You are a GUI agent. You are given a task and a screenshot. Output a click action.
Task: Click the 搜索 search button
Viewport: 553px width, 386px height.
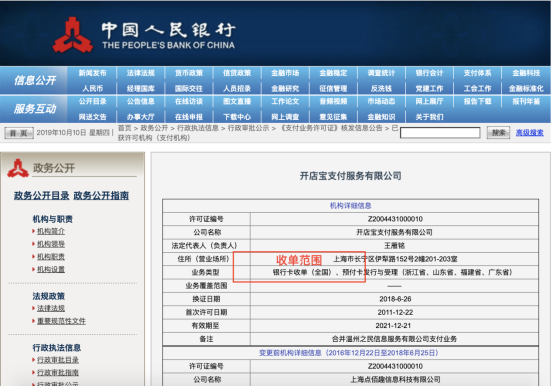pos(498,133)
